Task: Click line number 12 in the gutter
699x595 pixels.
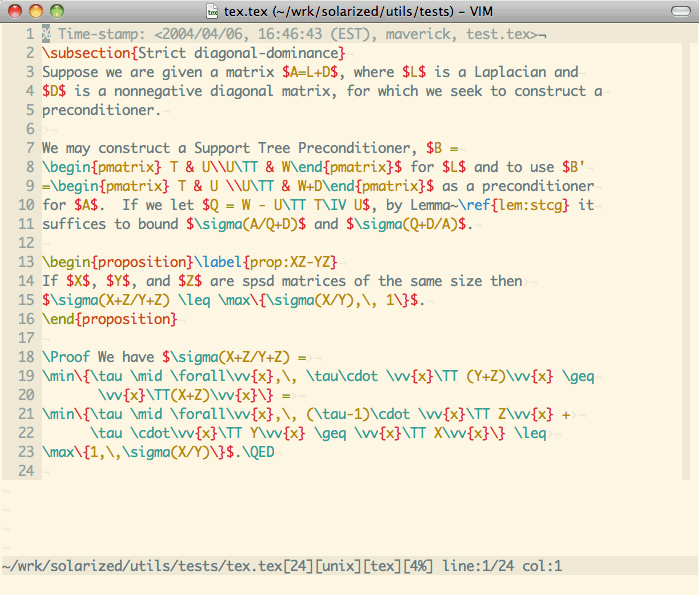Action: click(x=26, y=243)
